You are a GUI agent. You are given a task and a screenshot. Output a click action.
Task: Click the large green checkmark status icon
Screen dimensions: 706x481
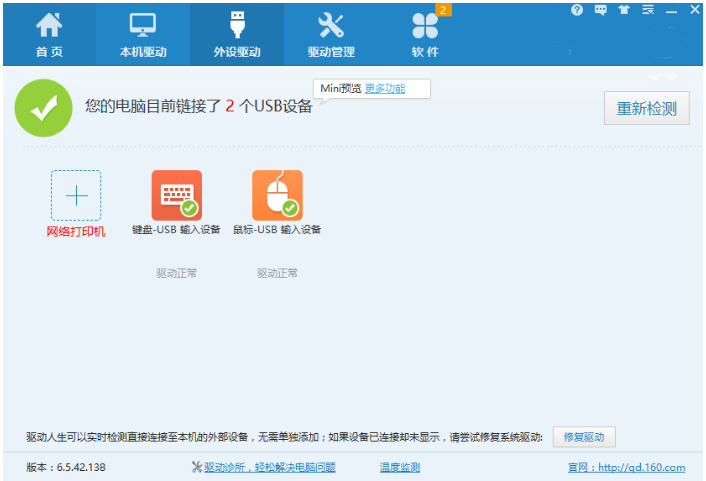(x=43, y=109)
